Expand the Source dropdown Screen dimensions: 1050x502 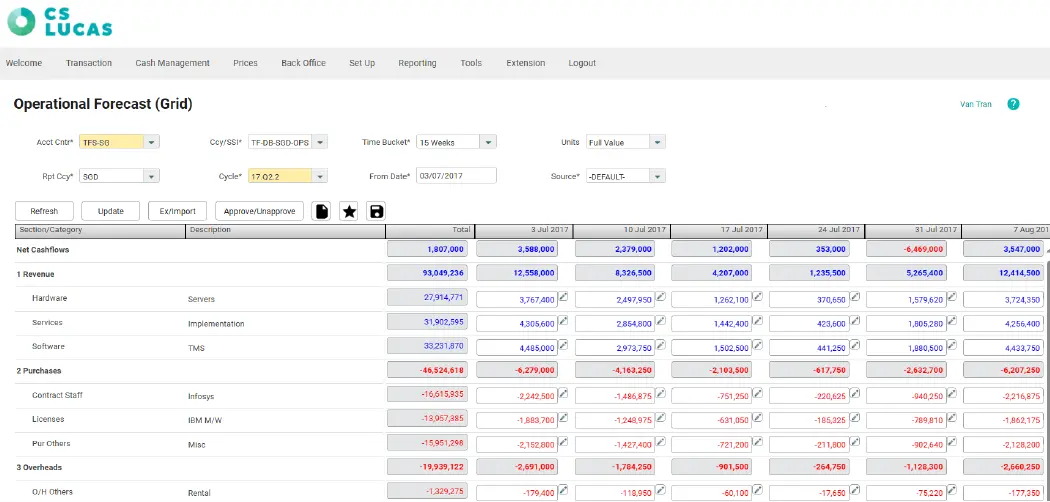point(658,176)
